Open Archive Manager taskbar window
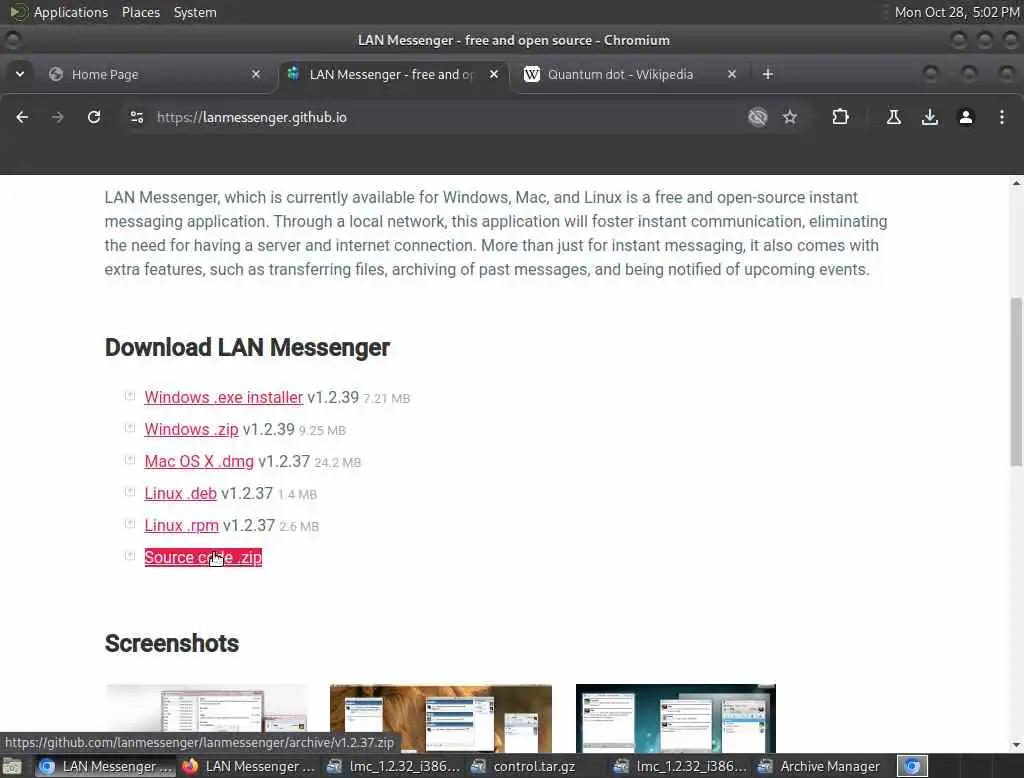This screenshot has height=778, width=1024. pyautogui.click(x=819, y=766)
